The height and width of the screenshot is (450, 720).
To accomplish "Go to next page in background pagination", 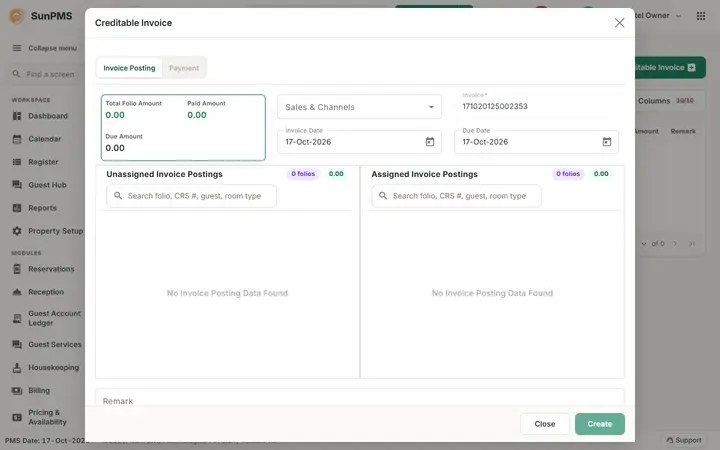I will click(675, 243).
